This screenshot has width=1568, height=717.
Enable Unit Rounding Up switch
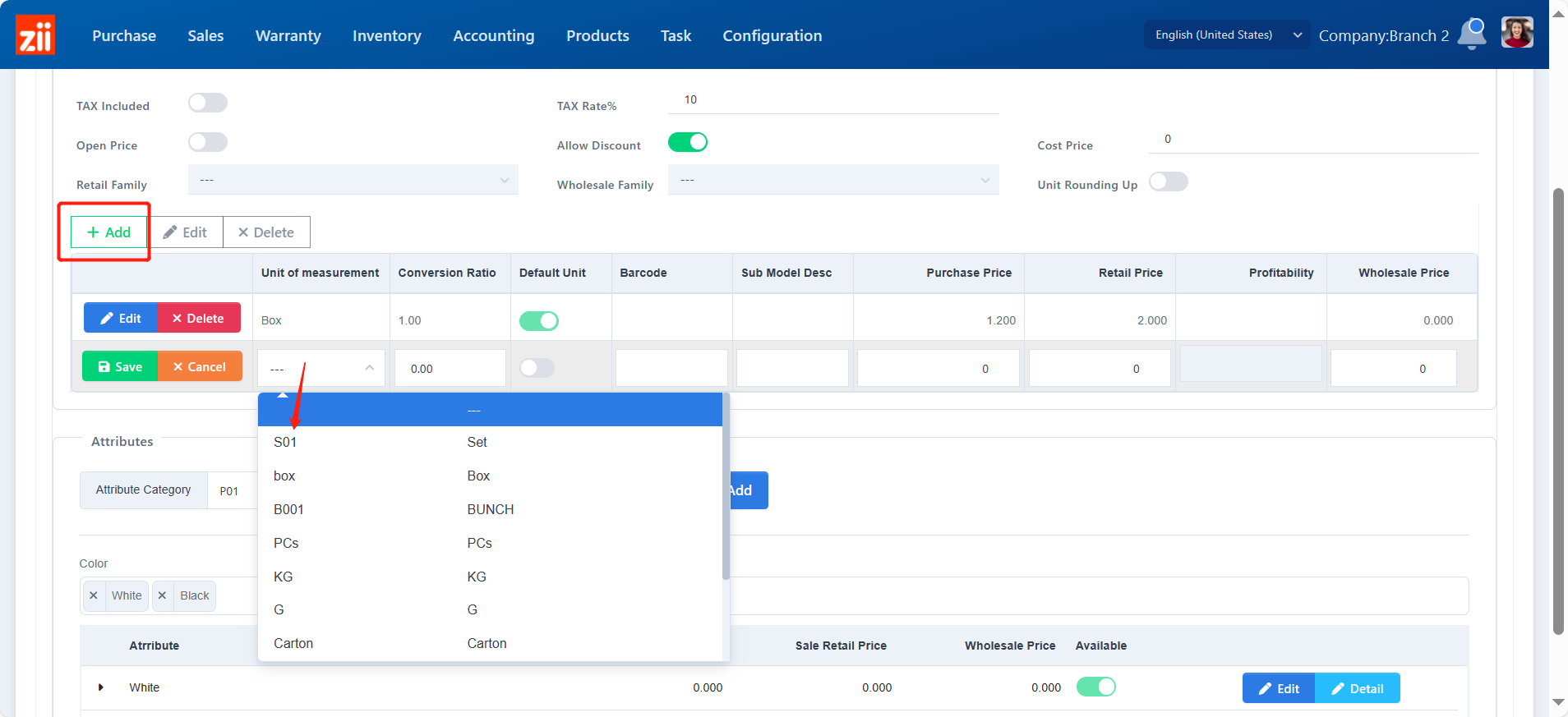point(1168,182)
